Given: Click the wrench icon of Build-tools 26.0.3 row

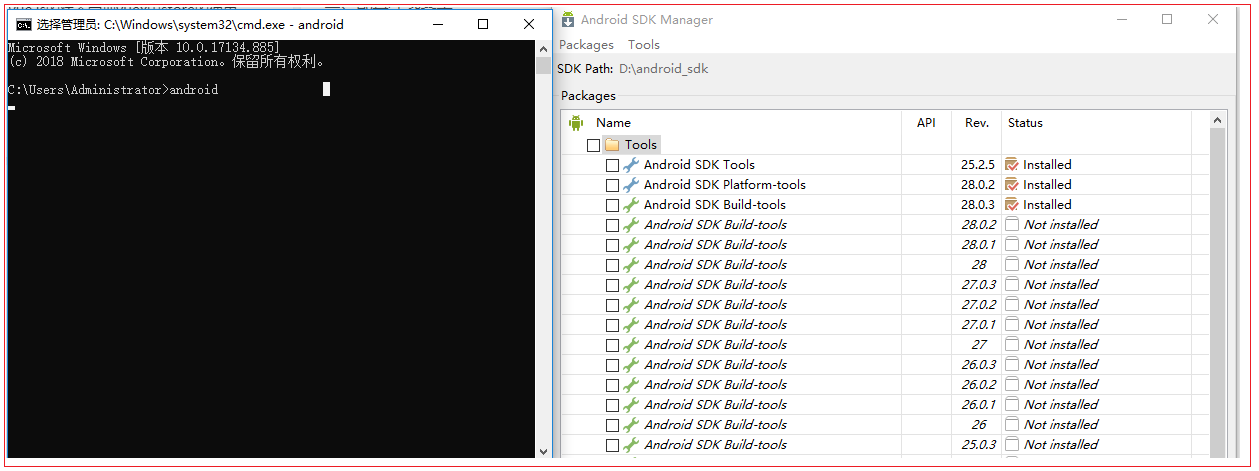Looking at the screenshot, I should [631, 365].
